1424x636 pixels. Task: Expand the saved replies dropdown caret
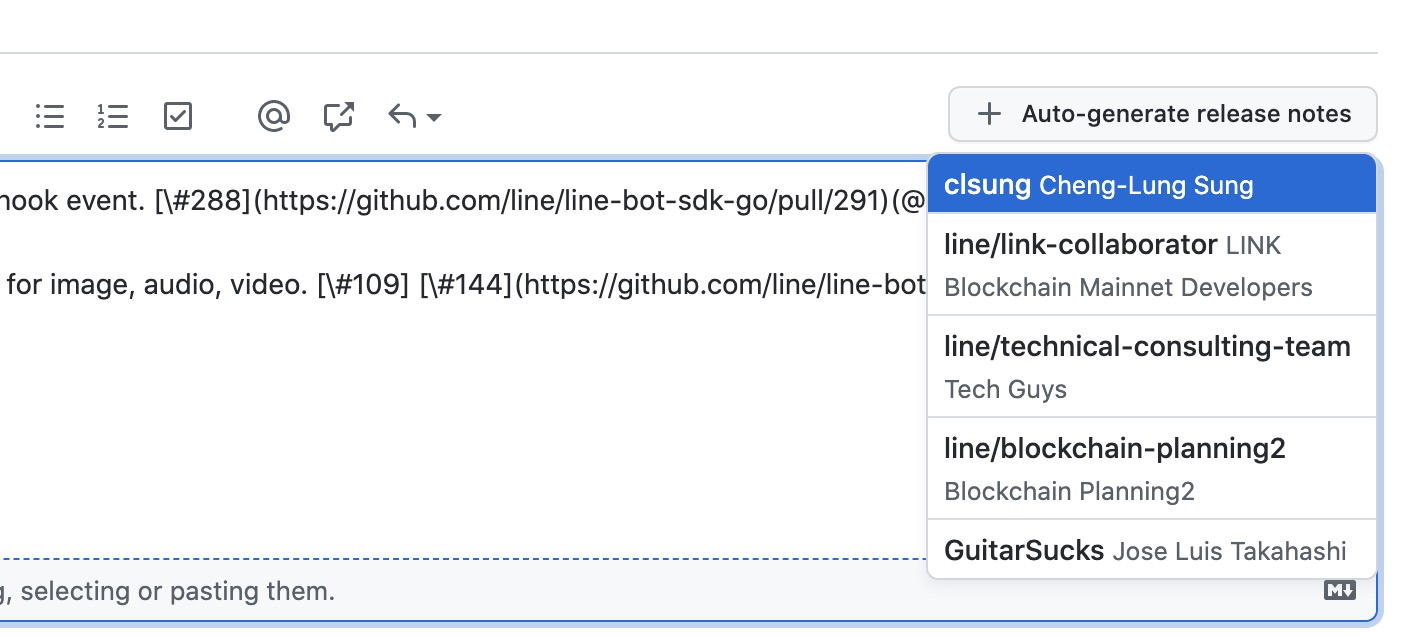[434, 118]
